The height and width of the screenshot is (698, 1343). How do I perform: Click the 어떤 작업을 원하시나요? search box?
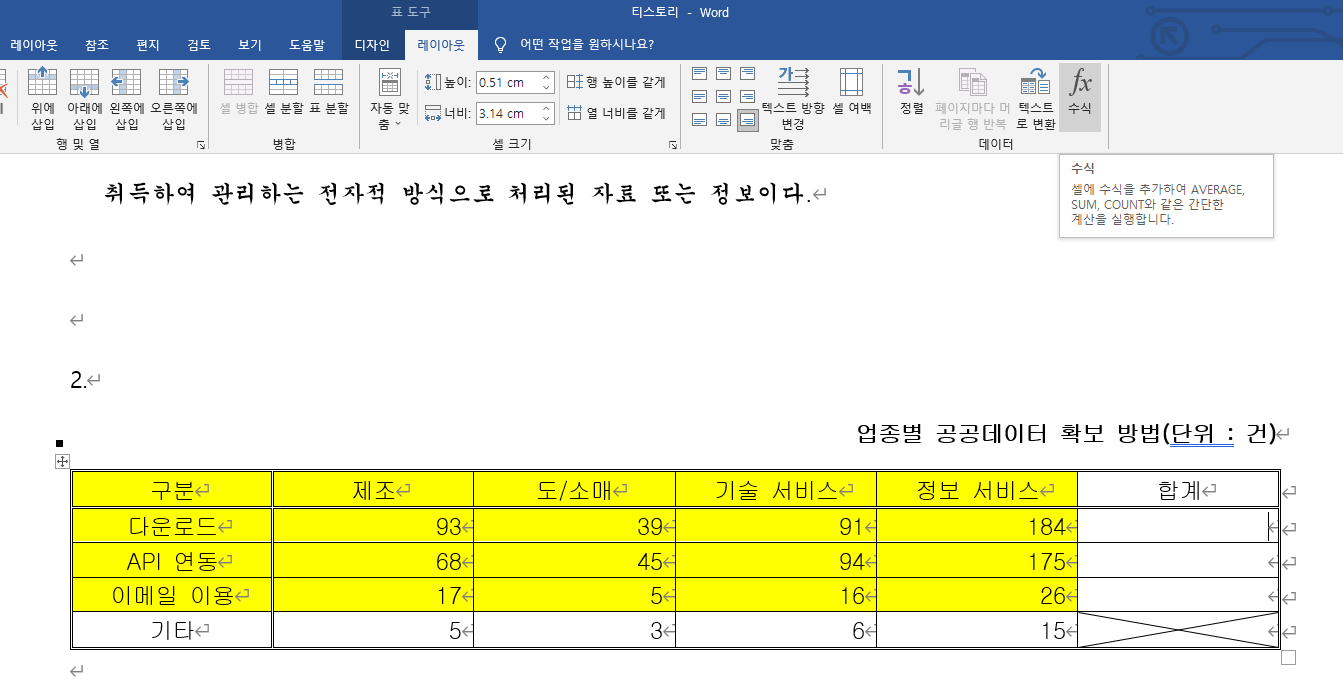[587, 44]
